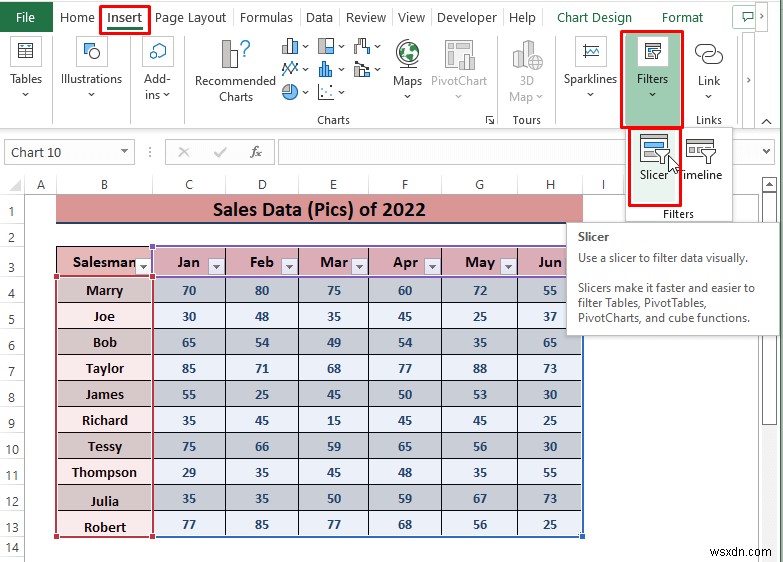Open the Tables group button
The image size is (783, 562).
point(25,68)
